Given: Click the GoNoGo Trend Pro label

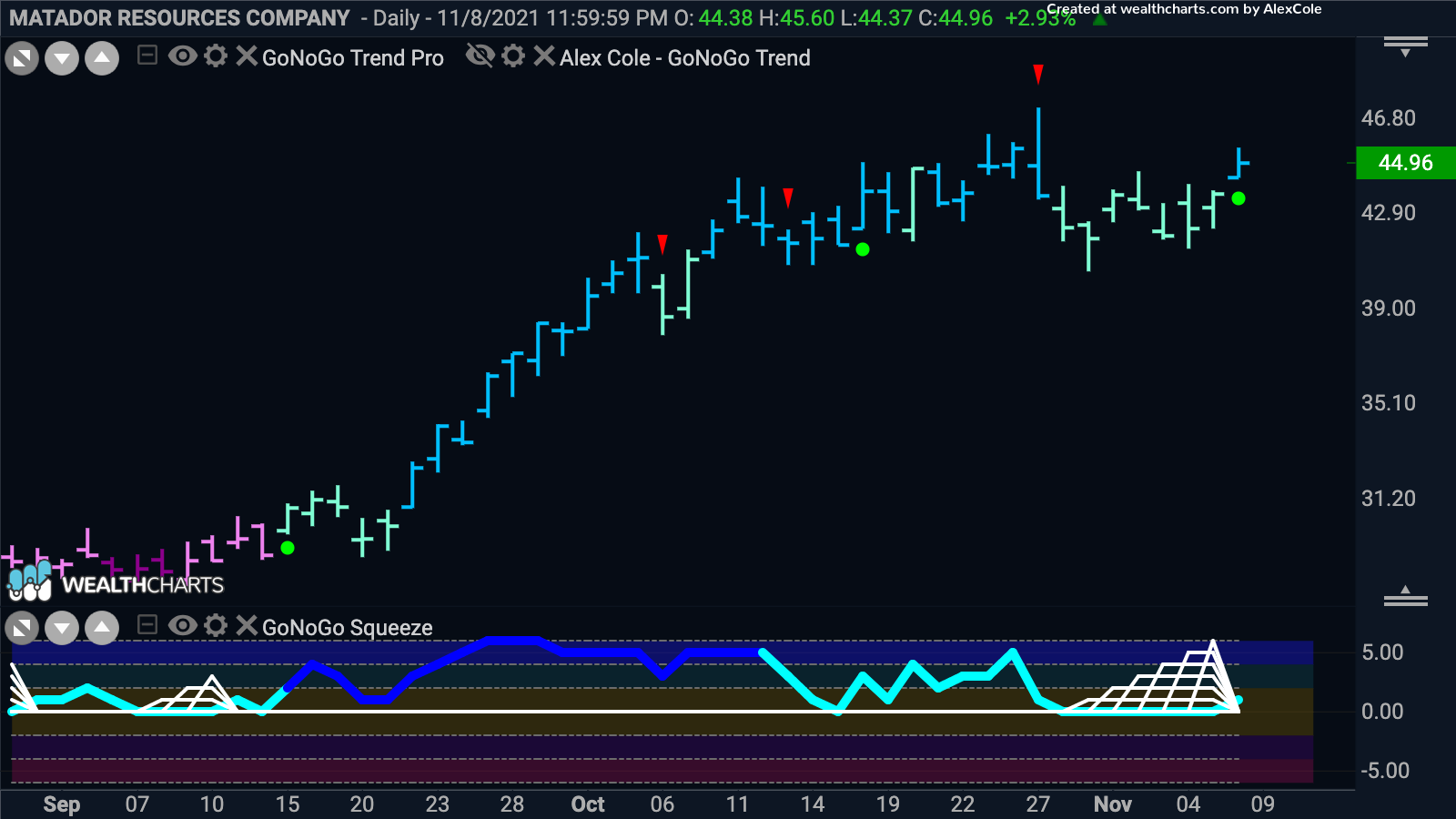Looking at the screenshot, I should tap(353, 58).
